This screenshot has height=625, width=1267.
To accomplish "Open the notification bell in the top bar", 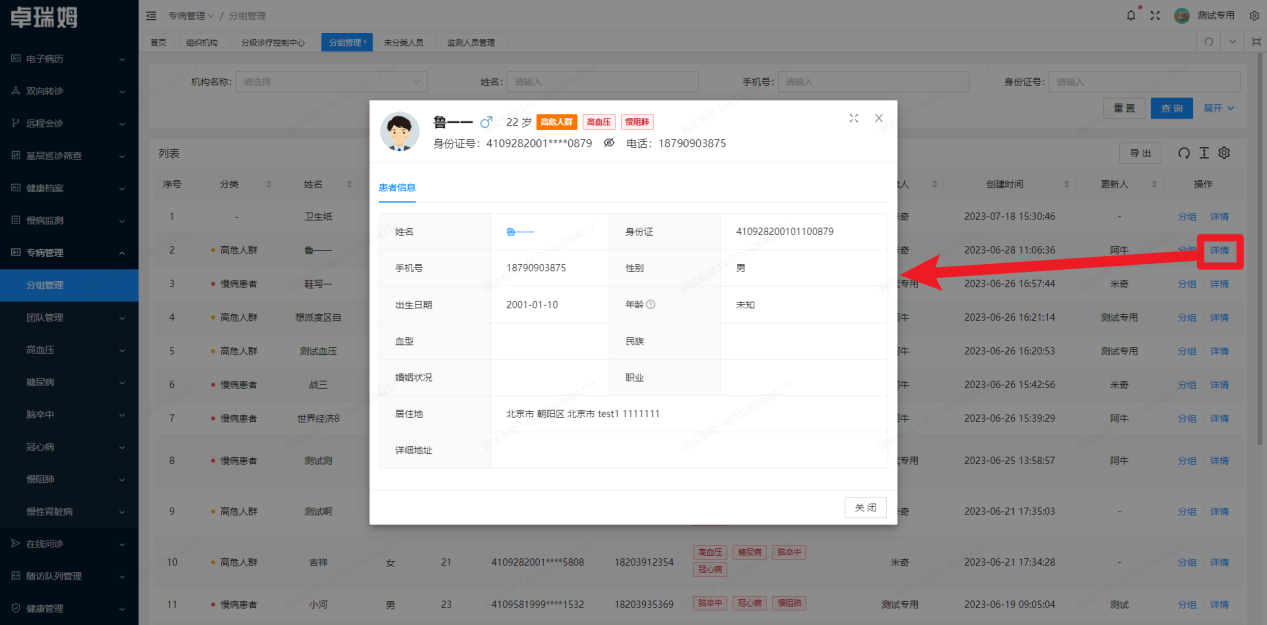I will [1130, 15].
